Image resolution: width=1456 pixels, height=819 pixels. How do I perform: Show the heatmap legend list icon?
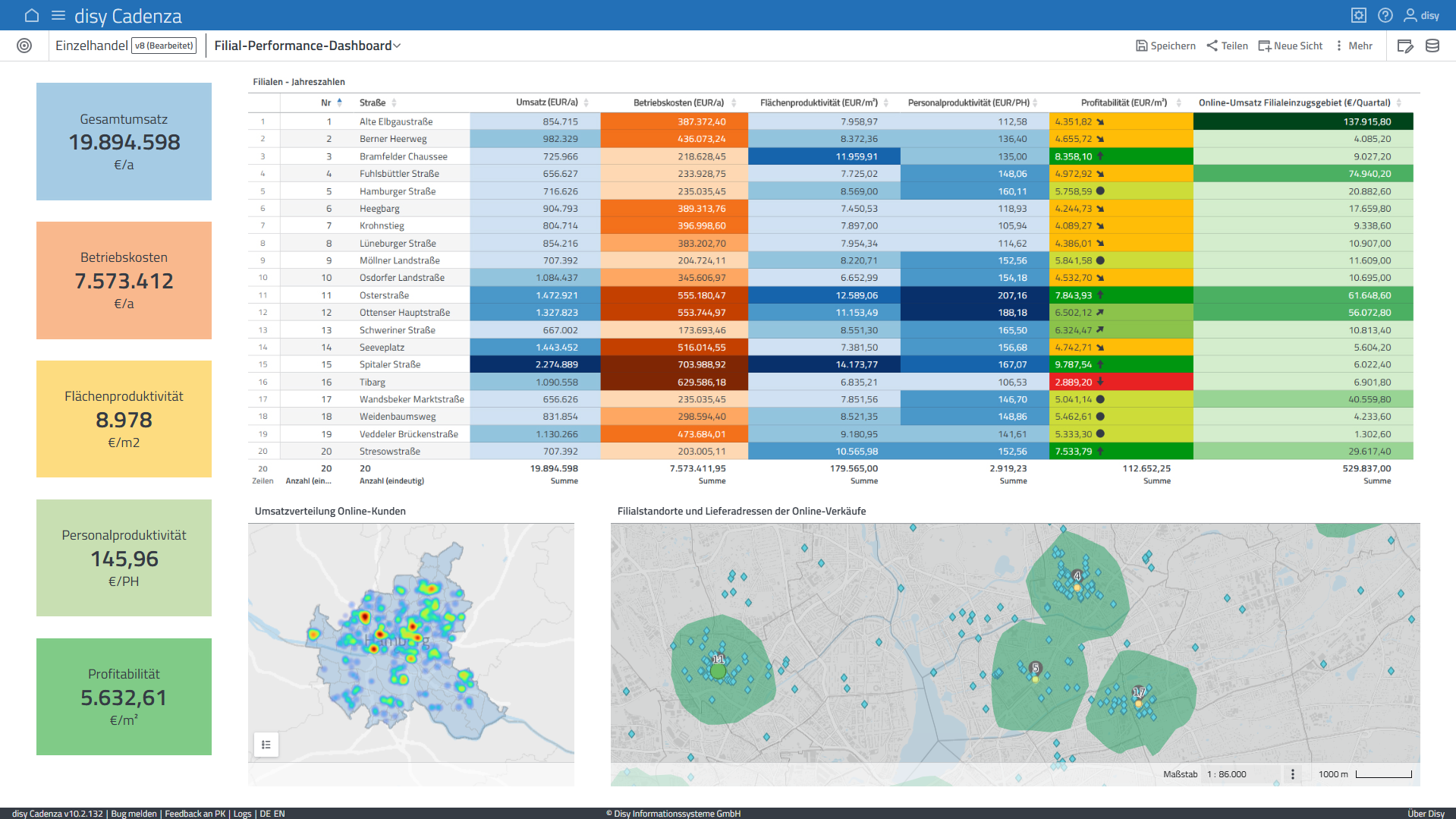(x=266, y=745)
